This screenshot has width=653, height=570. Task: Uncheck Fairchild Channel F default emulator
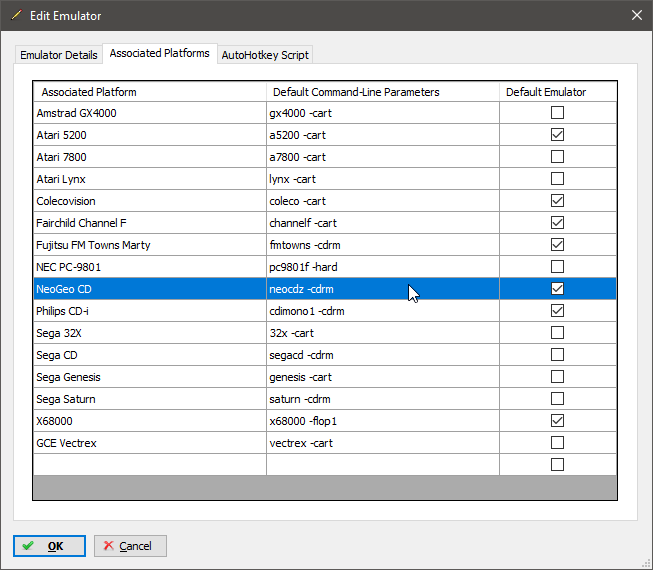[557, 223]
